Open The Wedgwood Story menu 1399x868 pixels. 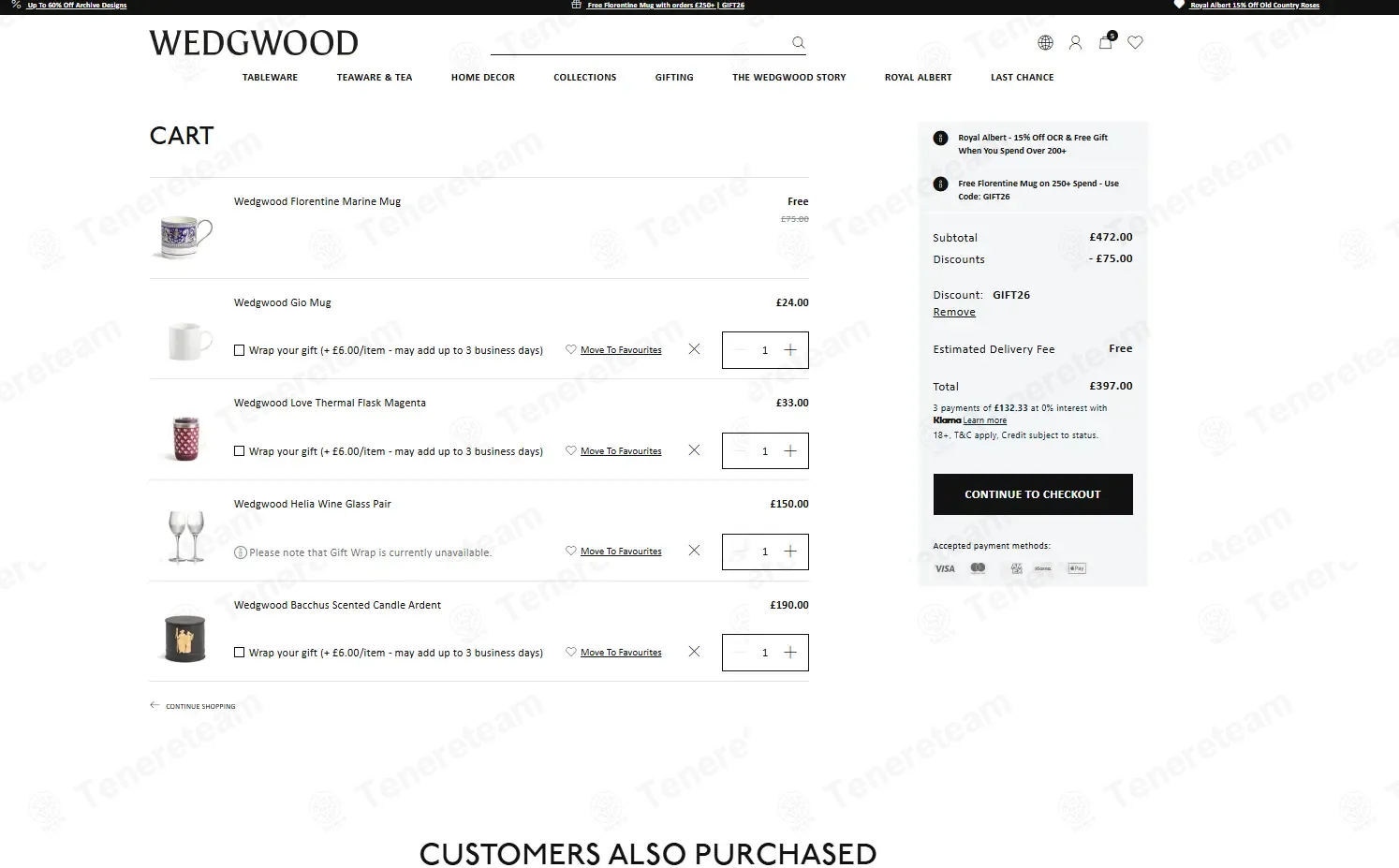(x=789, y=78)
